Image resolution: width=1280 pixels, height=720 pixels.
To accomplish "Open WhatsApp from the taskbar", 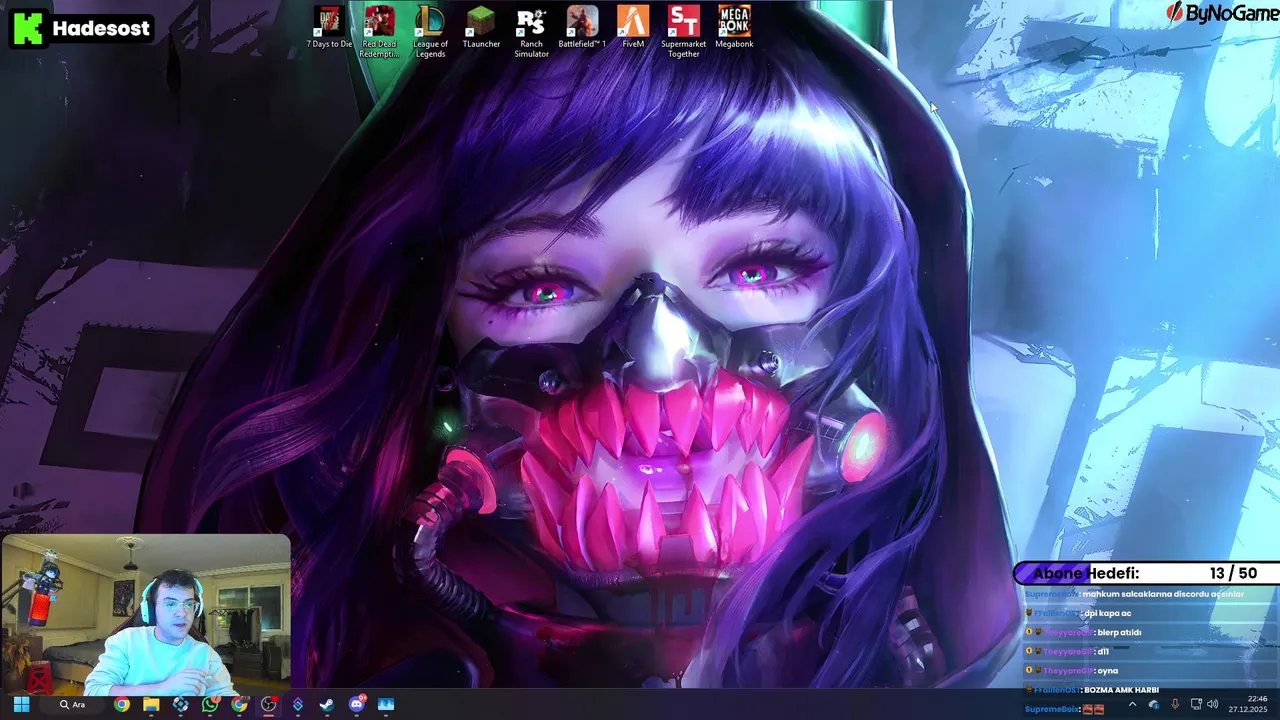I will (210, 704).
